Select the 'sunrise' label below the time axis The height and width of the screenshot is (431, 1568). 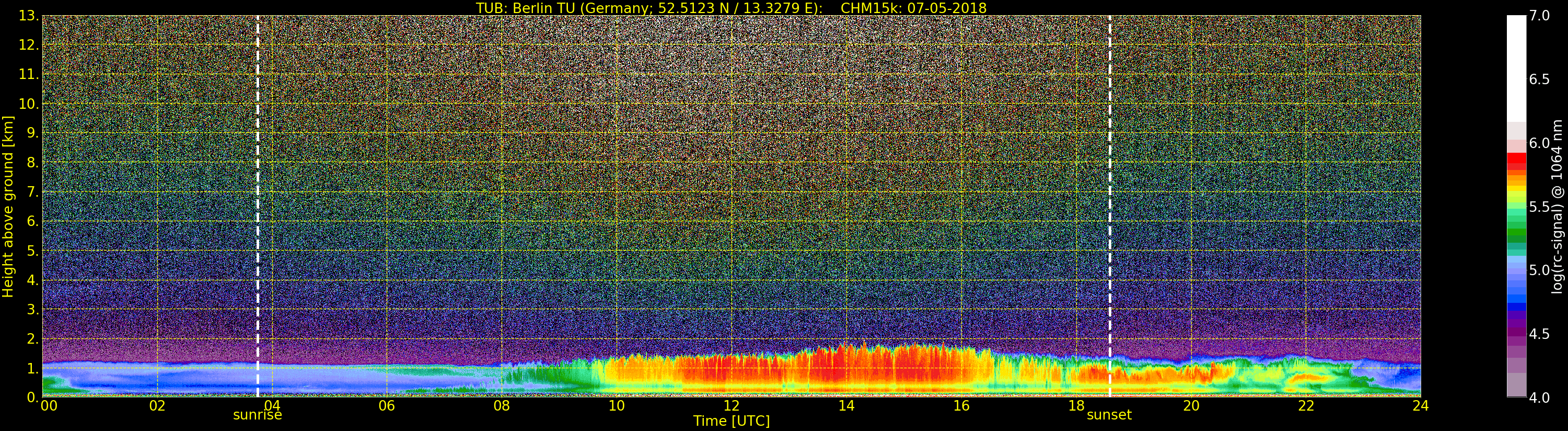pos(258,415)
